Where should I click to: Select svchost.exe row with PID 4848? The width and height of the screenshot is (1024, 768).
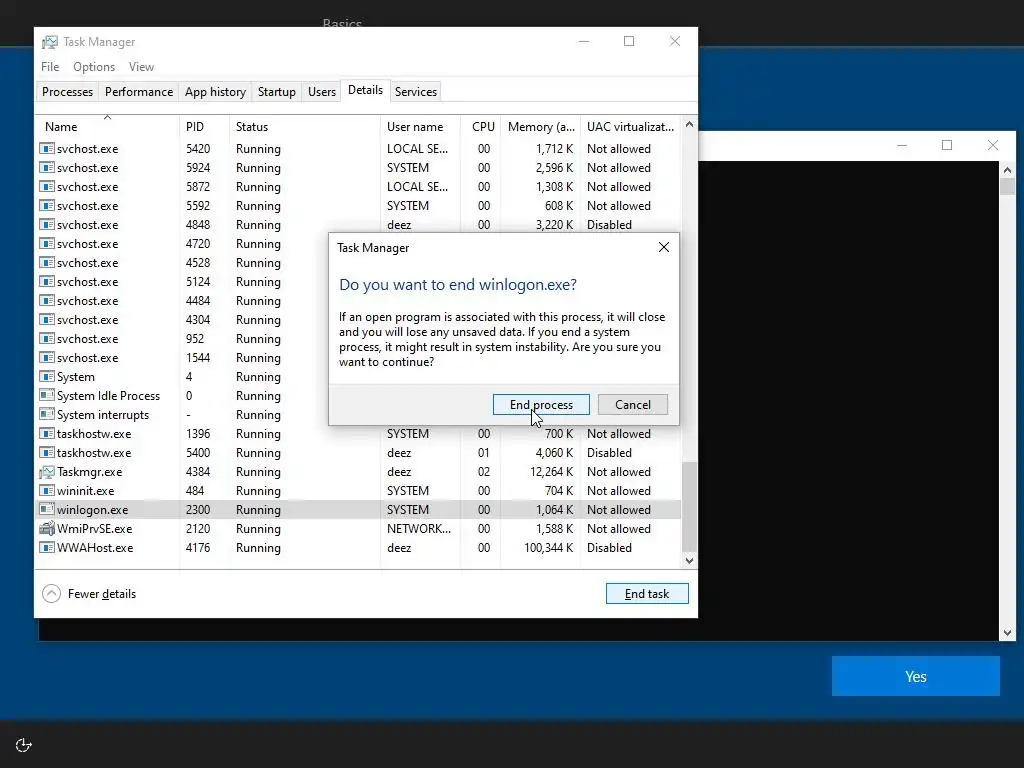point(359,225)
